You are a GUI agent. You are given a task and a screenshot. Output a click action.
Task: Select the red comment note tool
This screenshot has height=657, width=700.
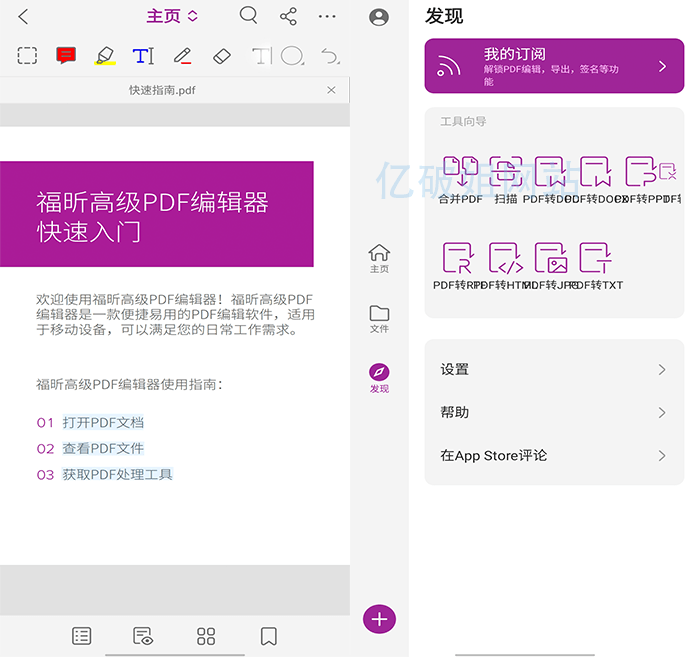pos(66,56)
